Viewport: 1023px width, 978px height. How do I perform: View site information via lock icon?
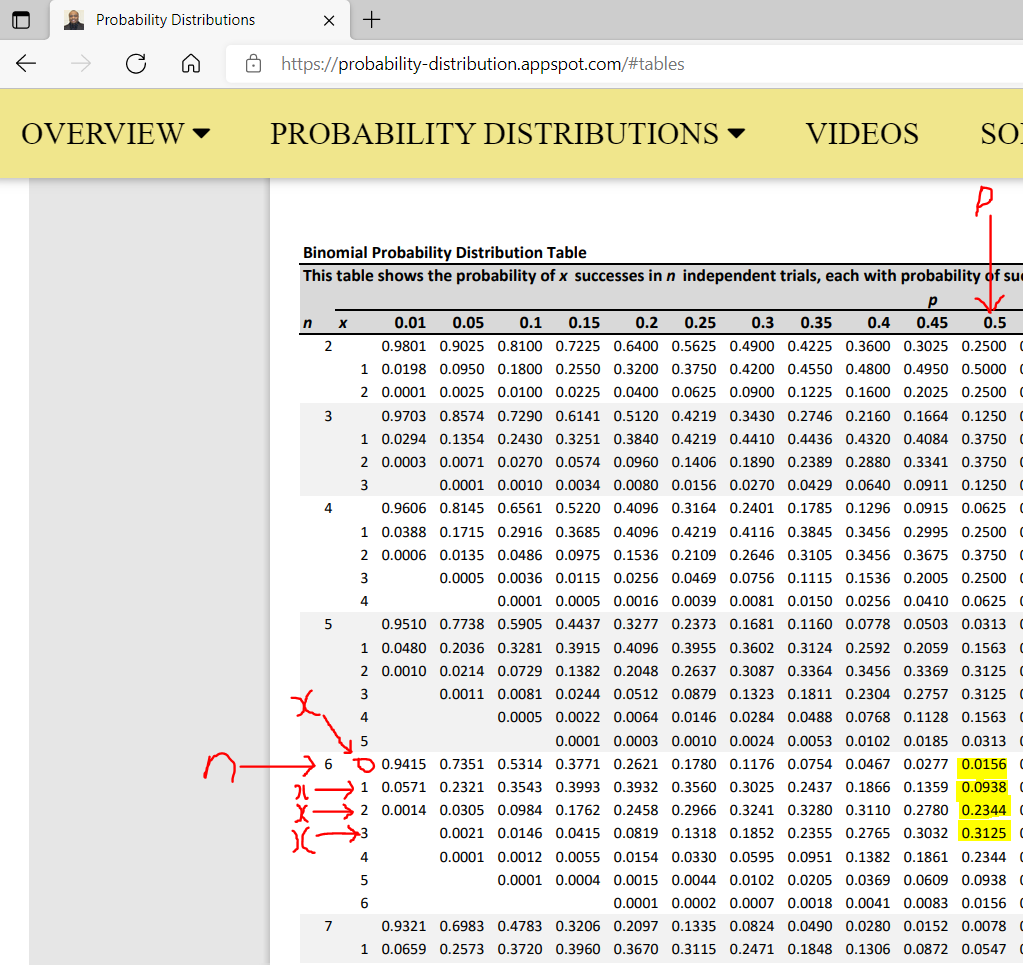point(254,64)
